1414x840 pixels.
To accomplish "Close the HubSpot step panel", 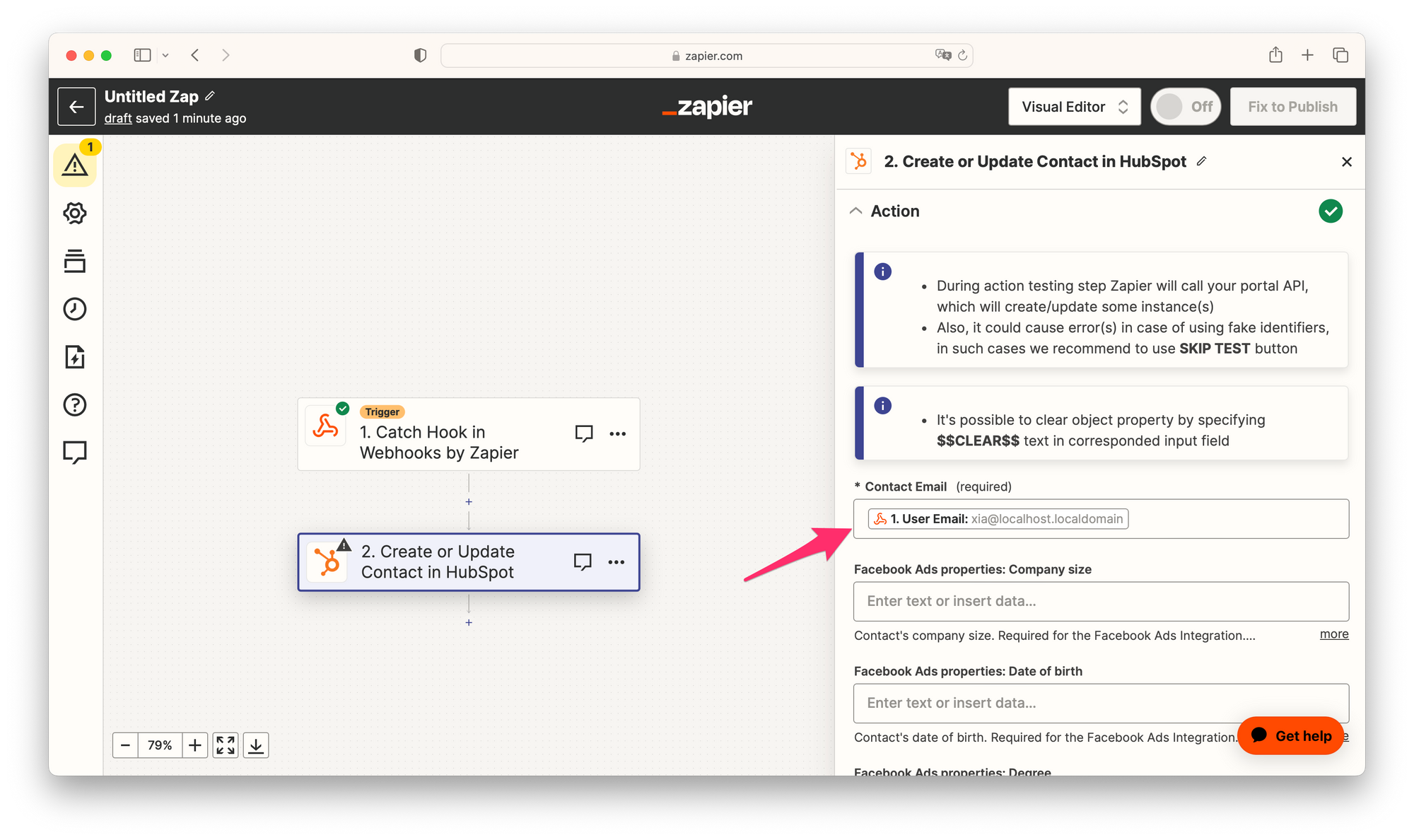I will (x=1347, y=162).
